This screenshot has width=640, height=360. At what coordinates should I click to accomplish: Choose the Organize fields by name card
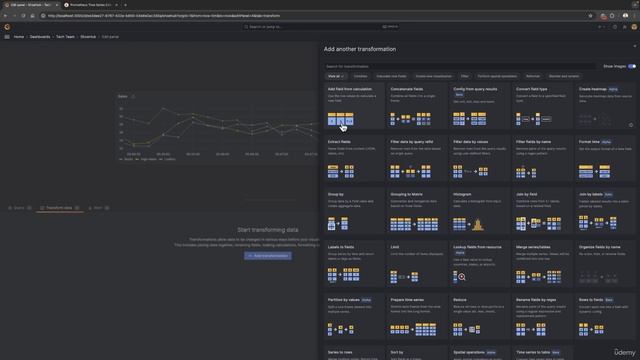click(x=605, y=264)
